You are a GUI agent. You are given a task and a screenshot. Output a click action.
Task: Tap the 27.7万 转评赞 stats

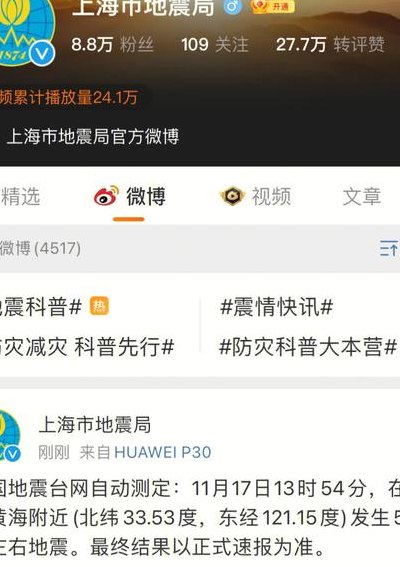click(x=330, y=45)
